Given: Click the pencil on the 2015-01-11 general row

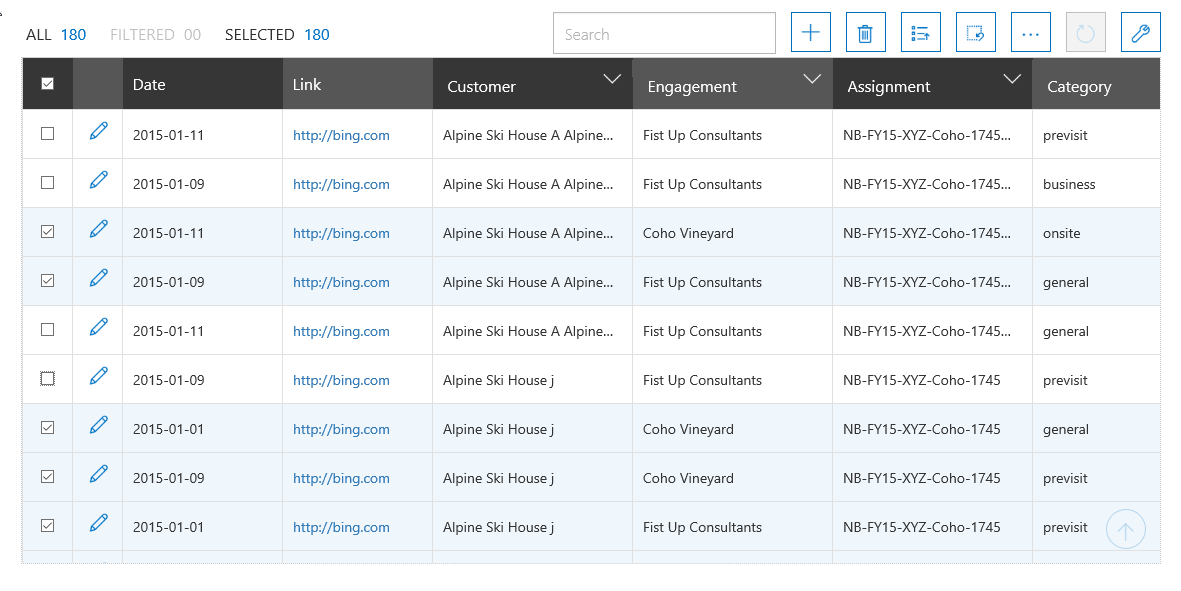Looking at the screenshot, I should coord(98,327).
